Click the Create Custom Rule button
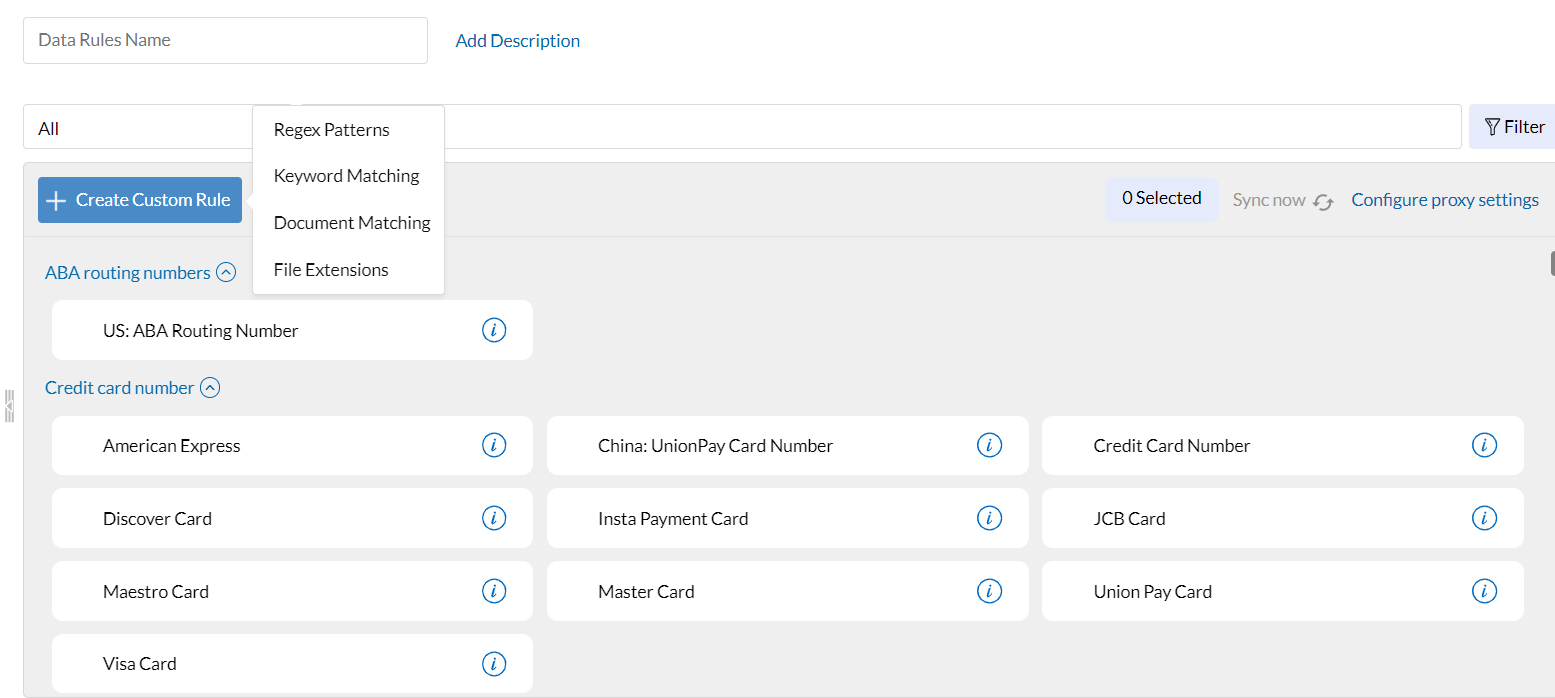The height and width of the screenshot is (698, 1555). coord(140,200)
